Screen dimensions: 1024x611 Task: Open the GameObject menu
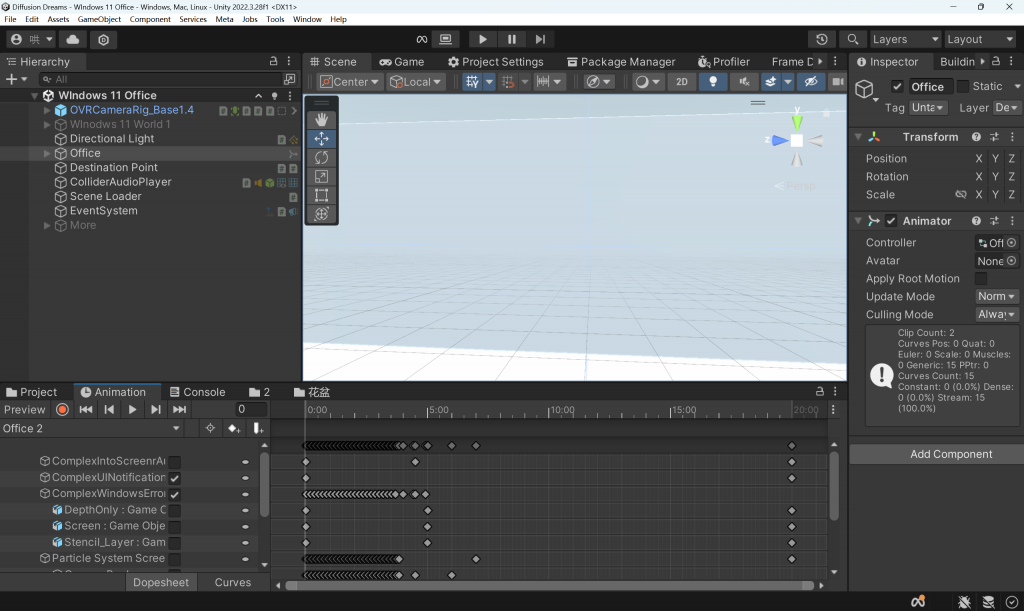tap(99, 19)
